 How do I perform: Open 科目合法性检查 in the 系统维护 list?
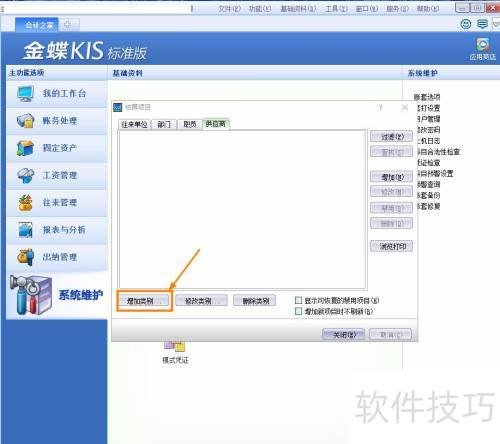(439, 152)
